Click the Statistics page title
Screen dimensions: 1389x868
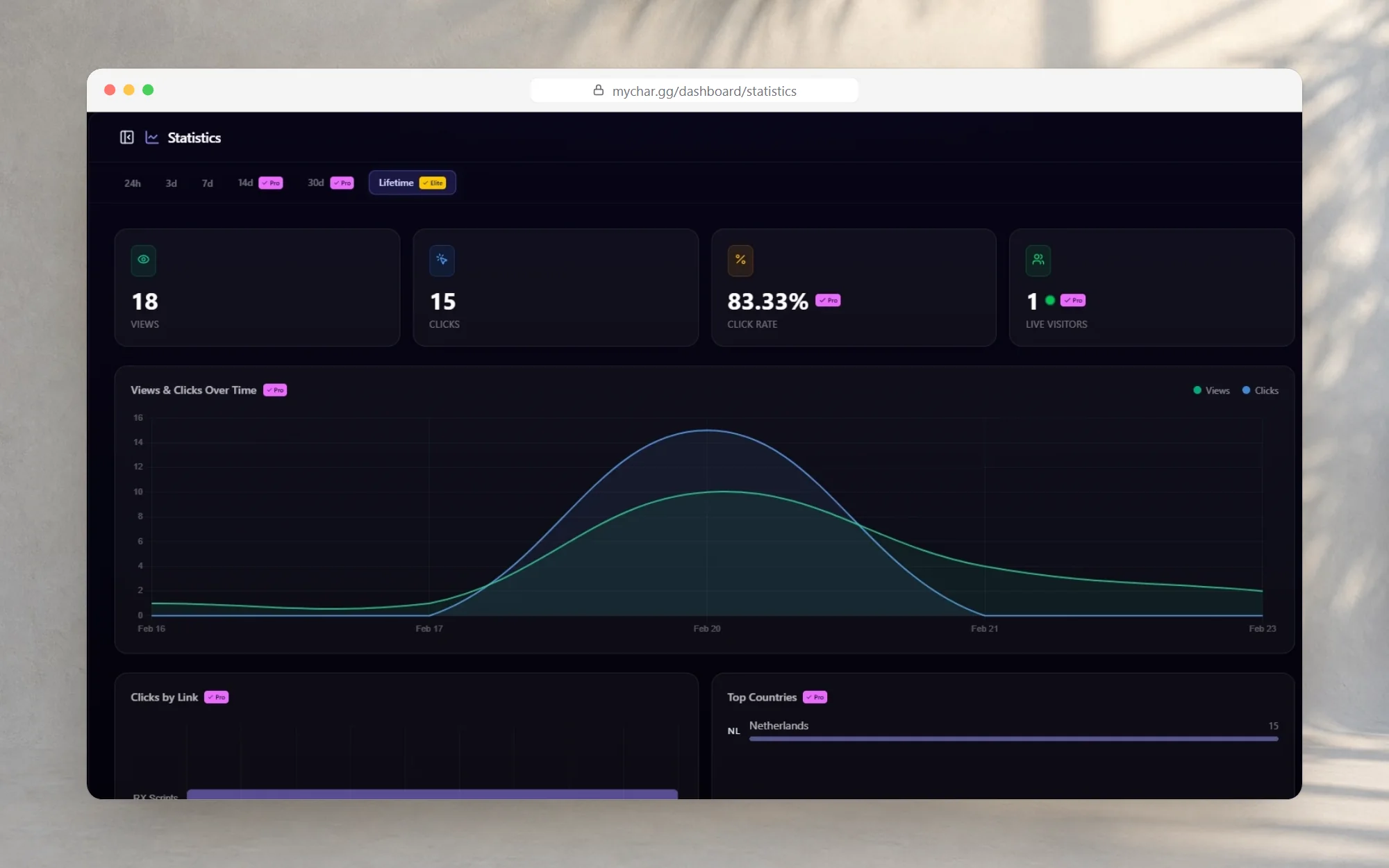pos(194,138)
